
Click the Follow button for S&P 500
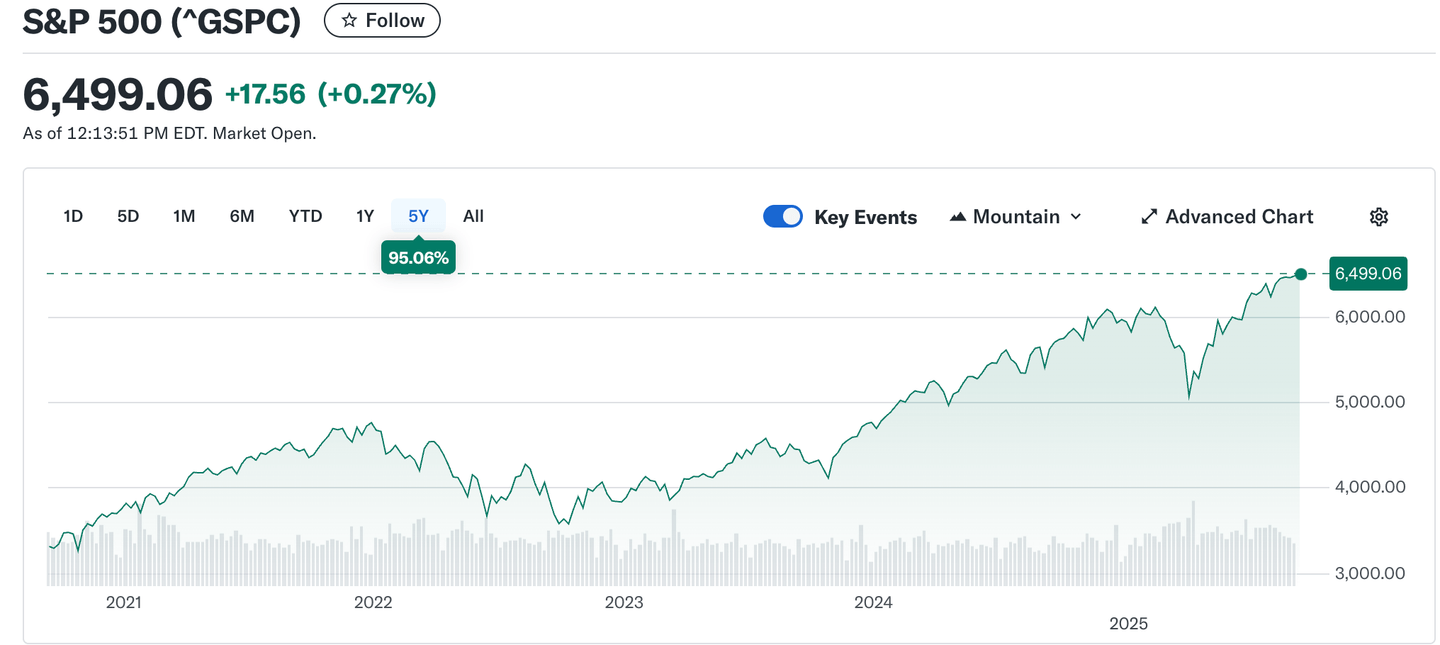[382, 19]
